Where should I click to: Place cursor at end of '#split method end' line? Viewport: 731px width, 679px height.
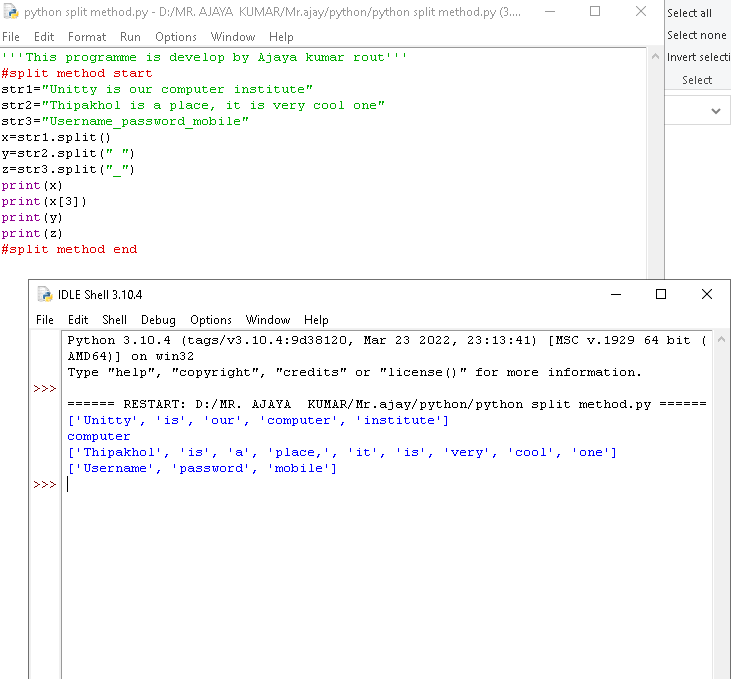pos(138,249)
